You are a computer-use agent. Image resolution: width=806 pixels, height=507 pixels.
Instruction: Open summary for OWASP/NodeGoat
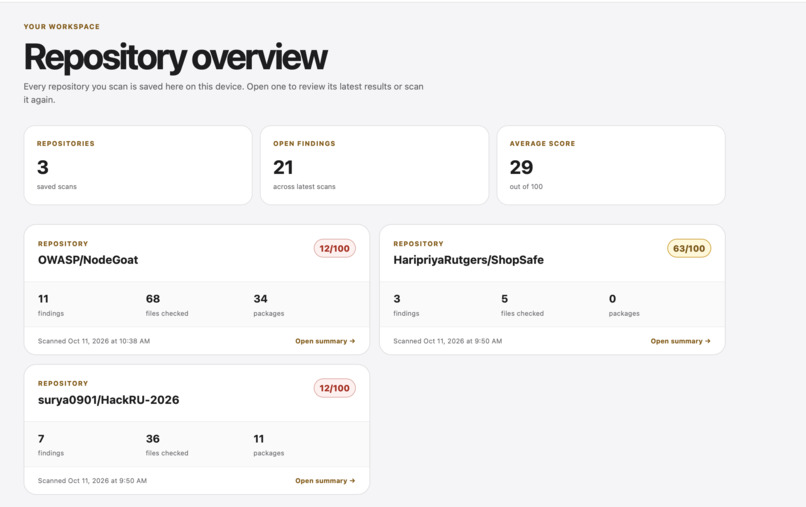(x=325, y=341)
